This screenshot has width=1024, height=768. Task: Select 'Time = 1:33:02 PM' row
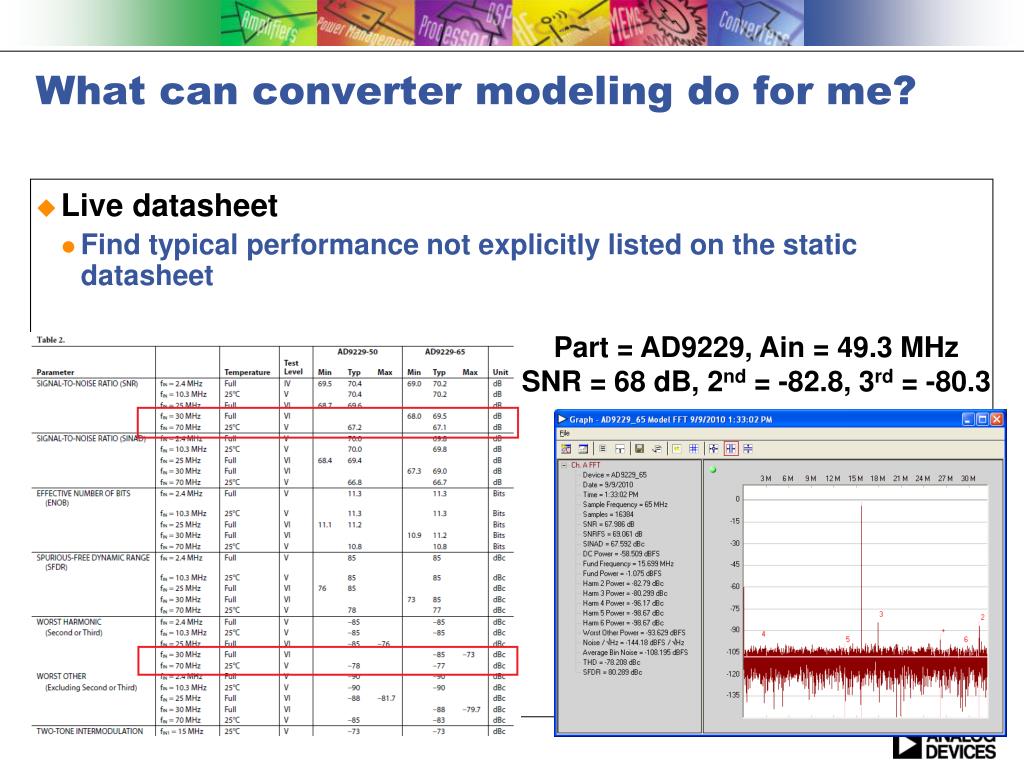coord(610,494)
